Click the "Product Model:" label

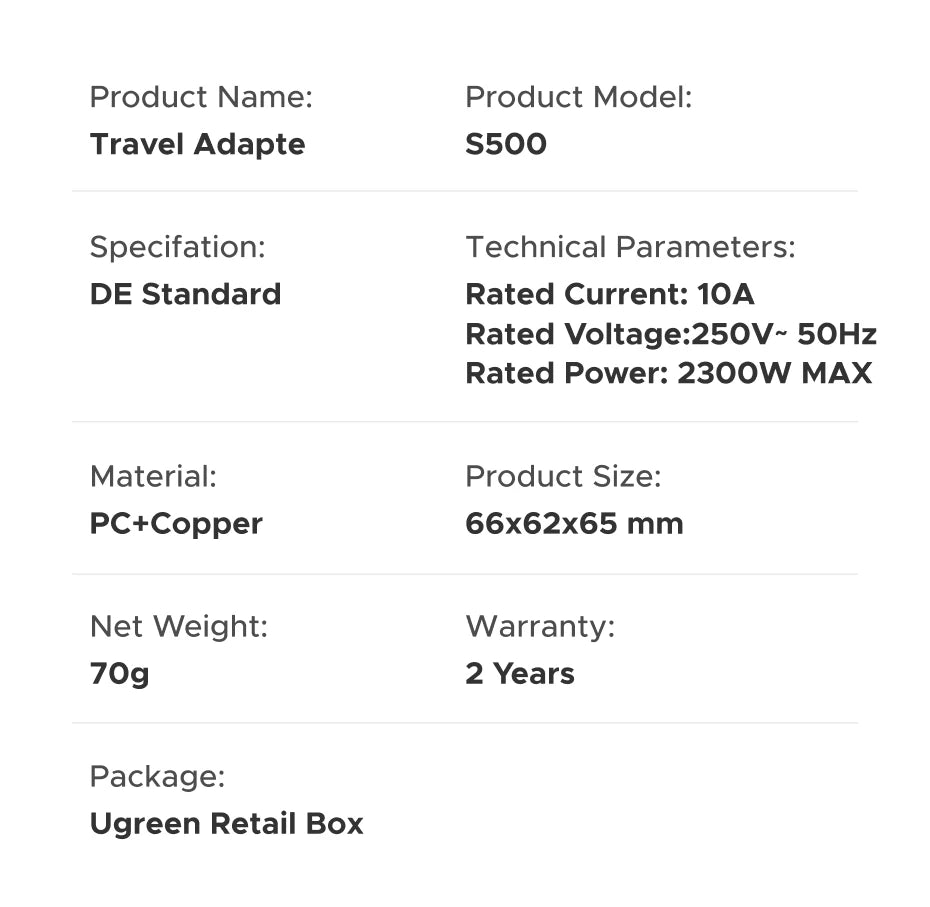(578, 97)
